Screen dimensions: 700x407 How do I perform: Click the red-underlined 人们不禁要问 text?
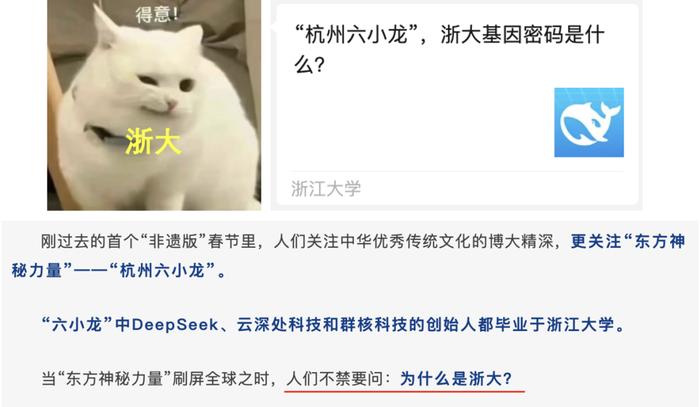334,379
